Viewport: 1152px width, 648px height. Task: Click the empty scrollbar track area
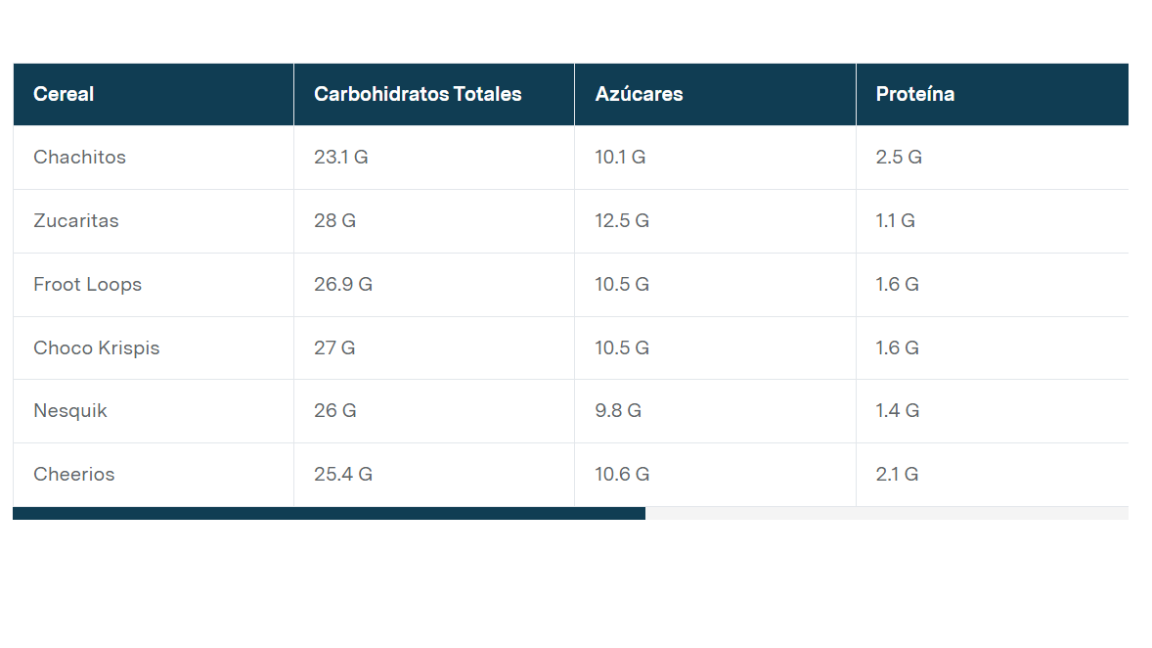click(886, 513)
